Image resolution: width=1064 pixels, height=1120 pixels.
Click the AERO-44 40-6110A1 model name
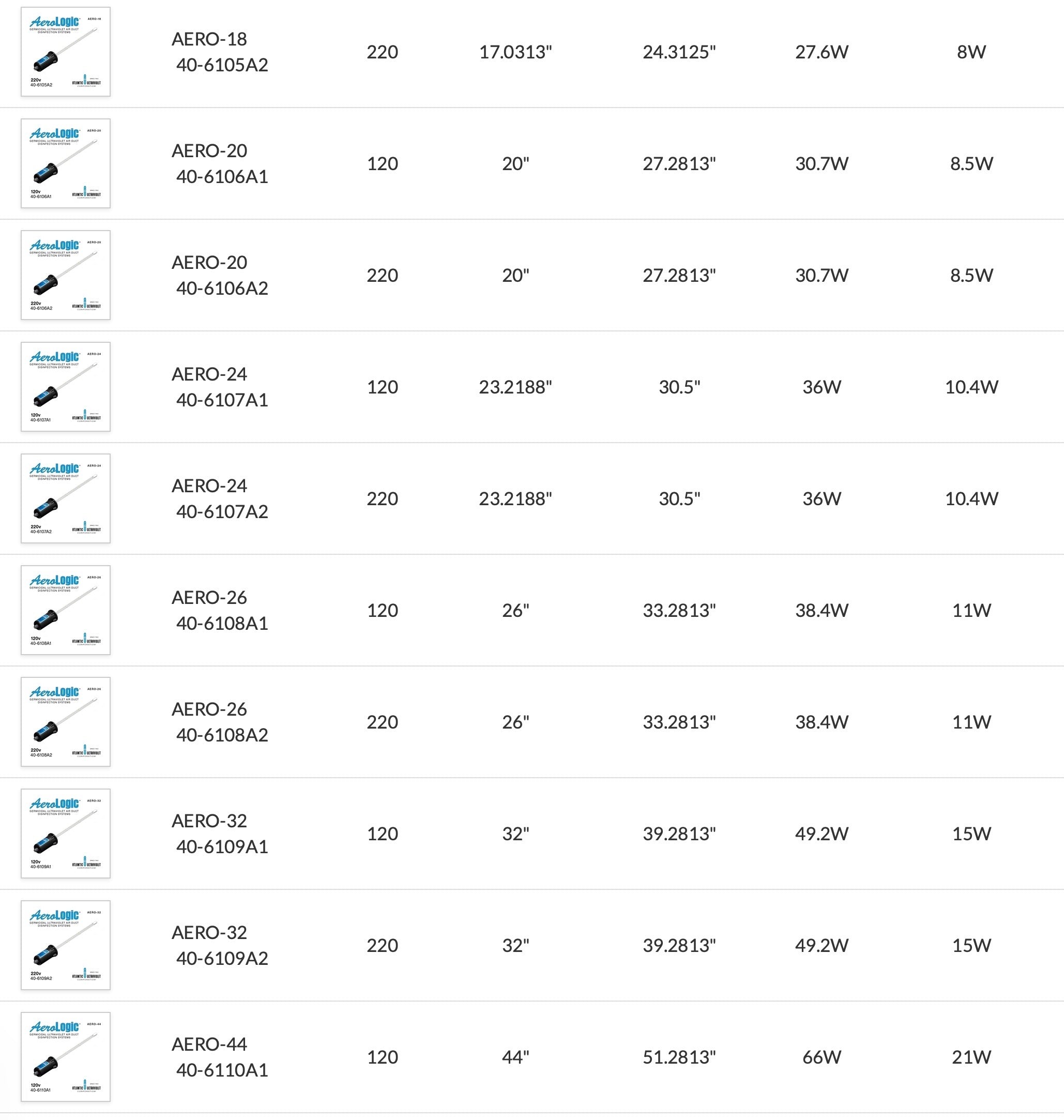click(220, 1057)
